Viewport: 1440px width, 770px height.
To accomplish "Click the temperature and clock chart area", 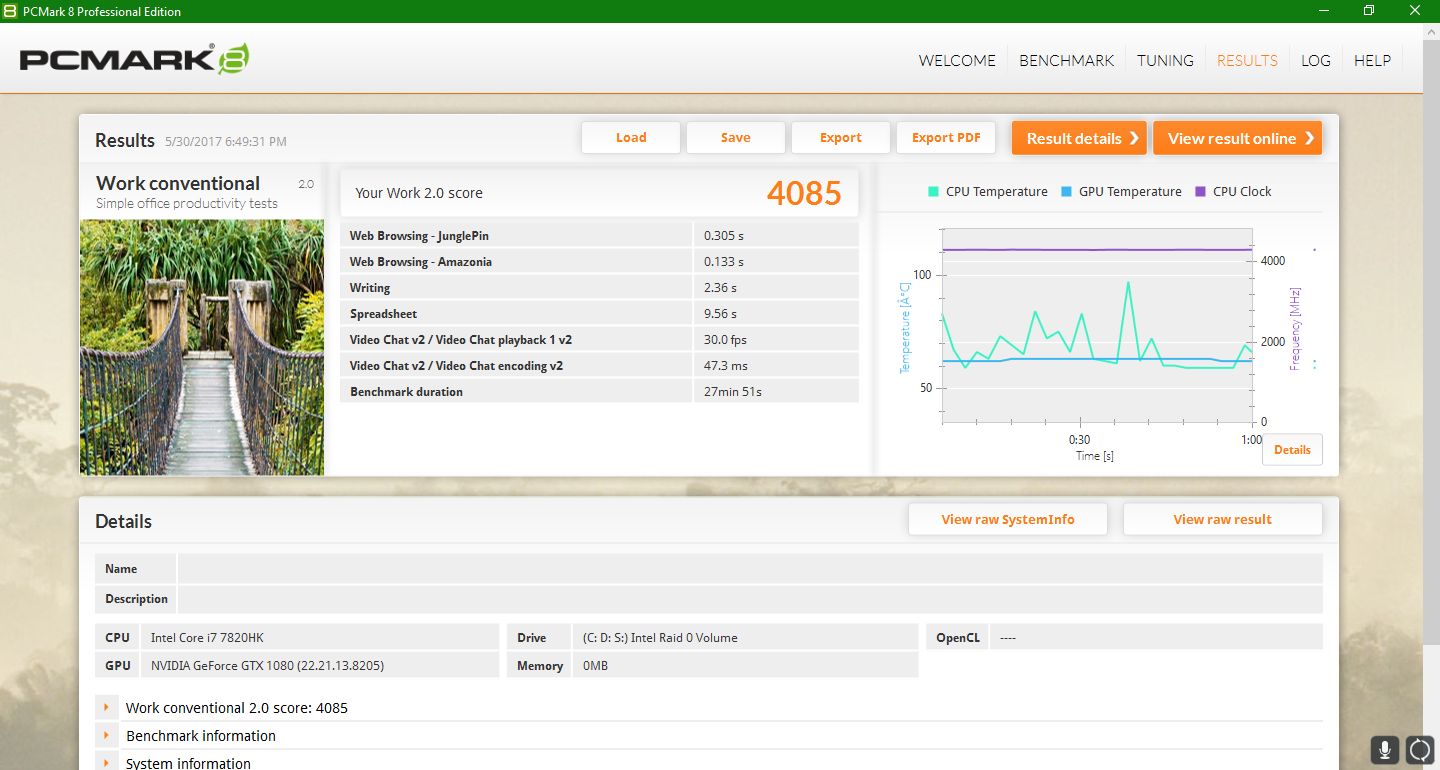I will point(1097,325).
